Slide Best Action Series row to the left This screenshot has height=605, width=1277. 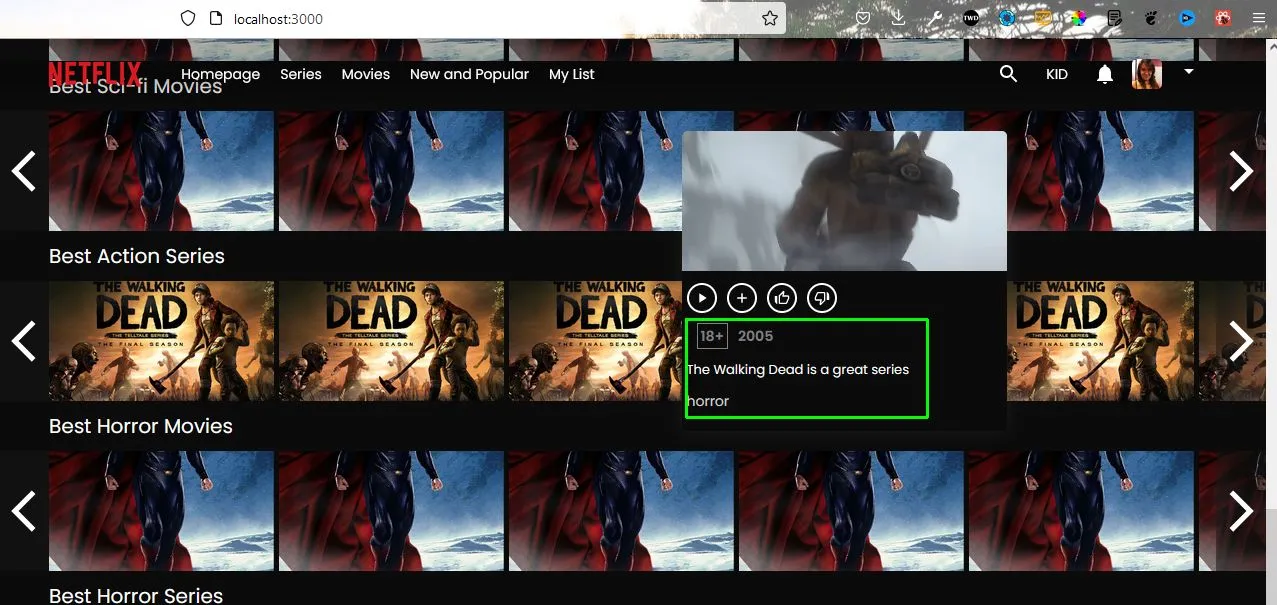[x=23, y=341]
